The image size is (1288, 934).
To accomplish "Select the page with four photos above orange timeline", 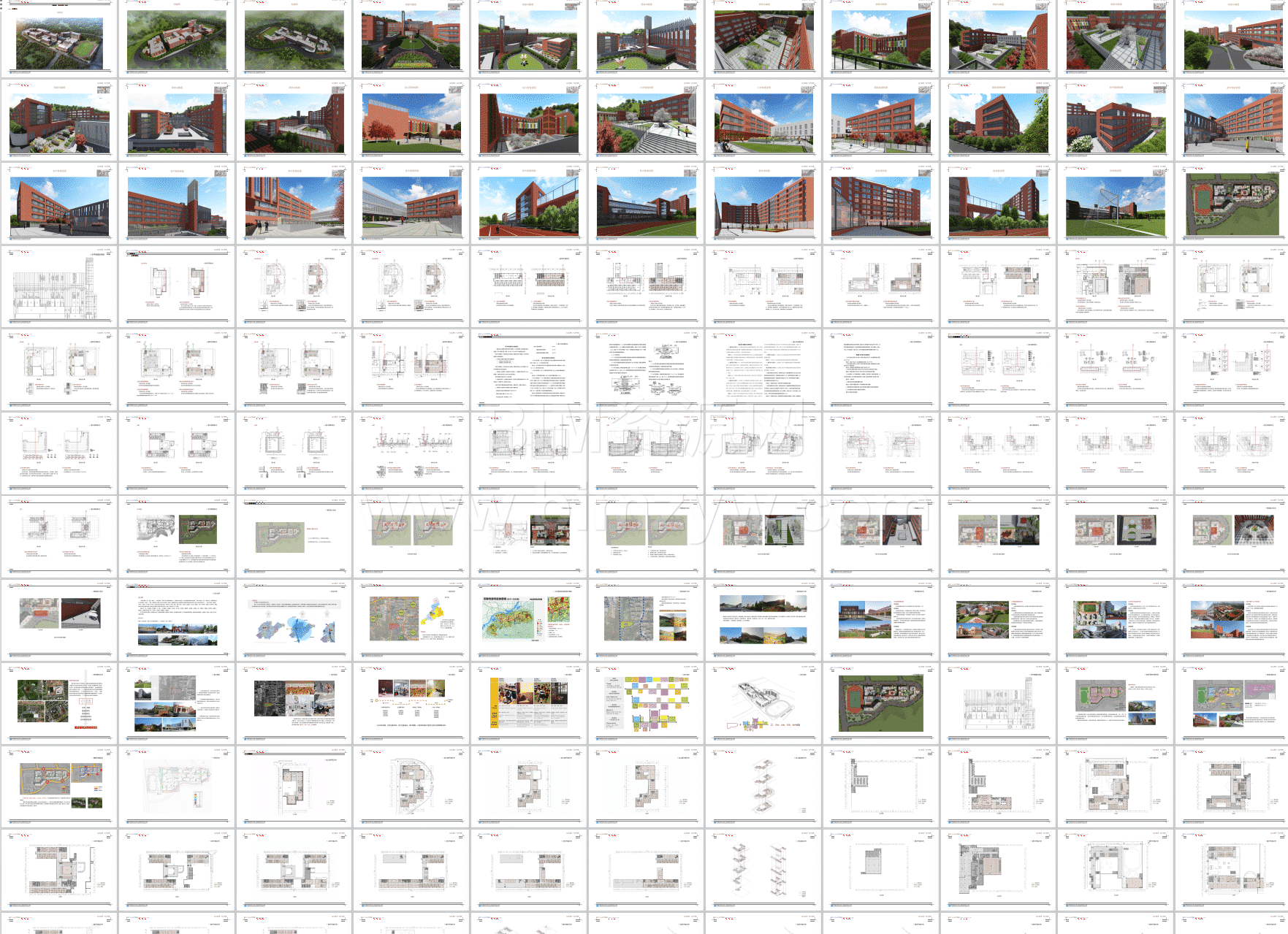I will pyautogui.click(x=411, y=703).
